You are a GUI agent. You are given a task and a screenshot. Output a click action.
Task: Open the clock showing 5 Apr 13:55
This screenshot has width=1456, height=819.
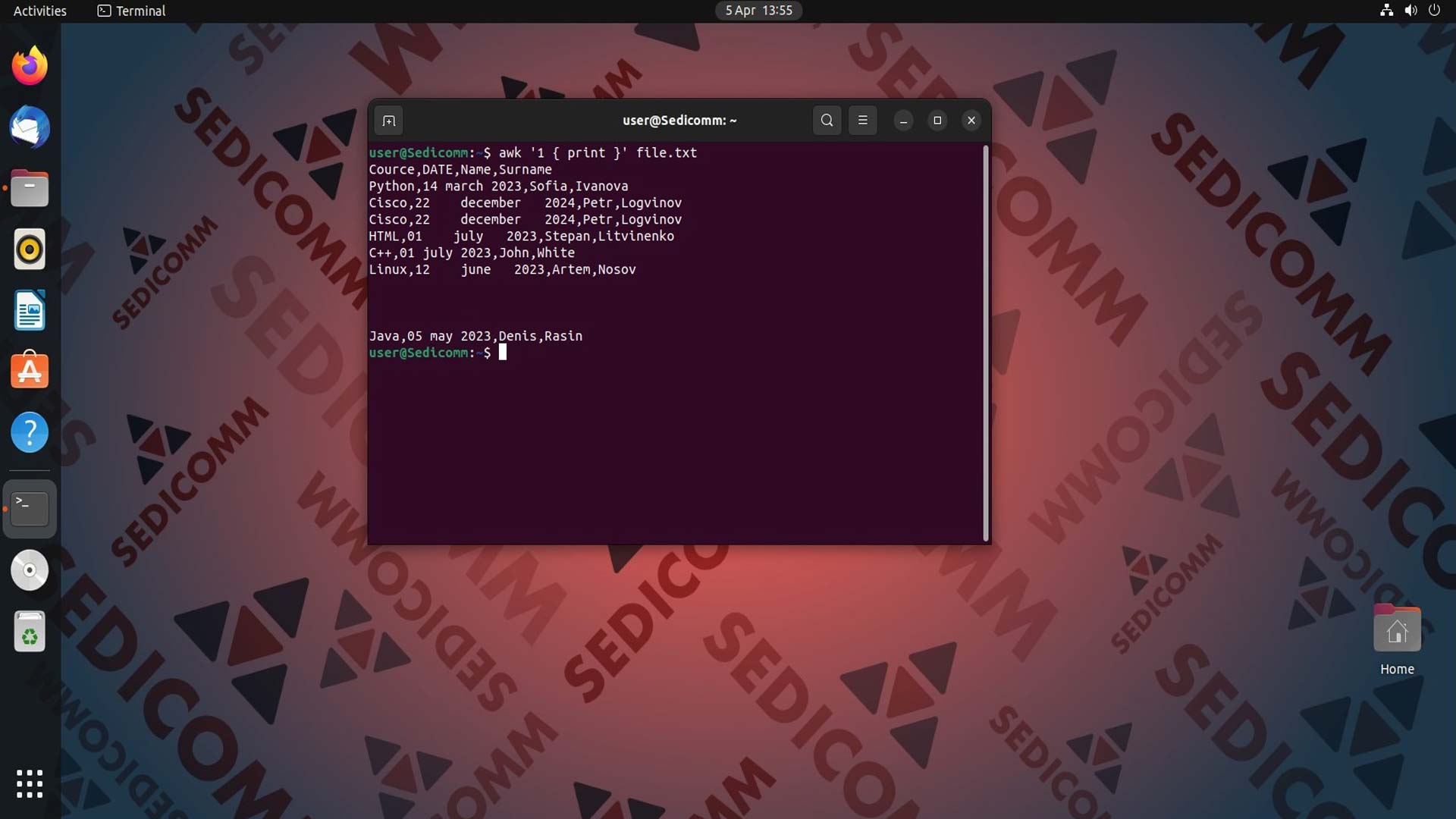coord(758,11)
